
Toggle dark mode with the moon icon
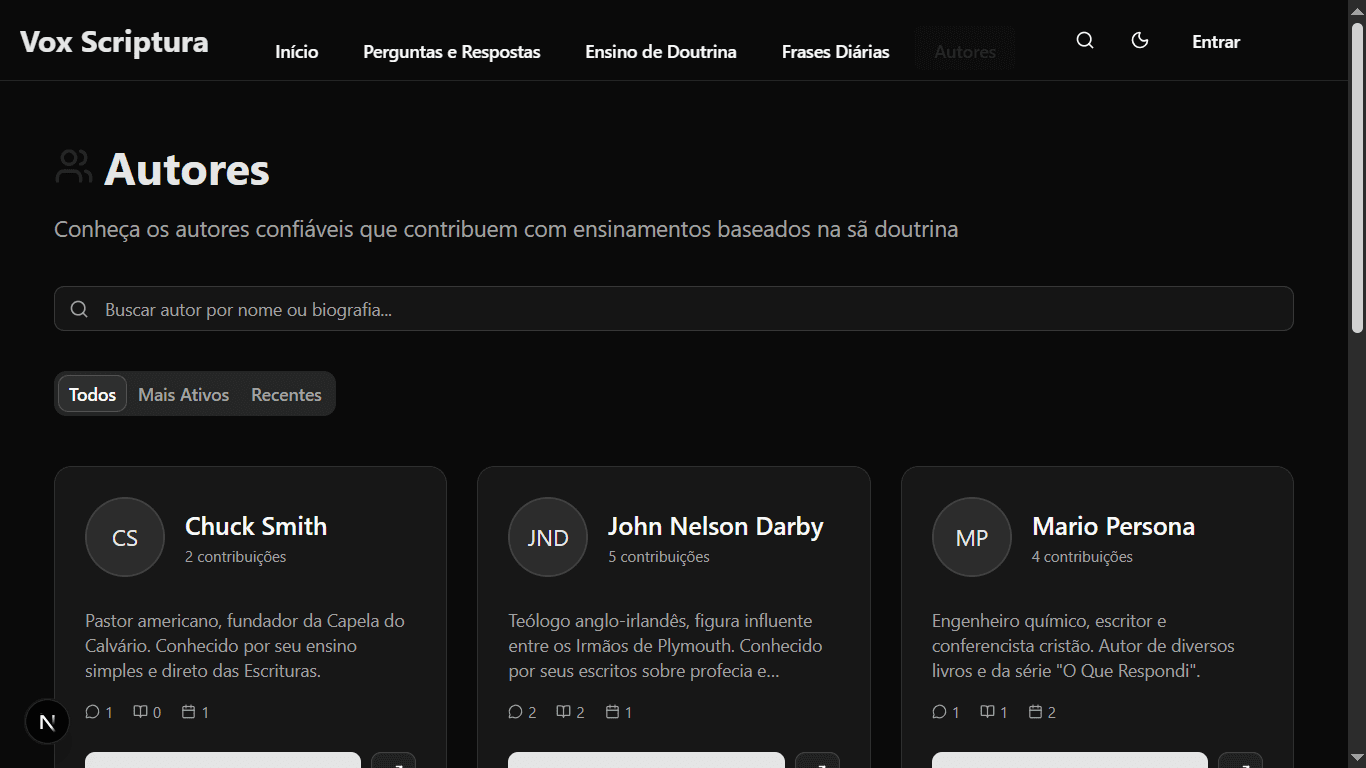click(1140, 40)
